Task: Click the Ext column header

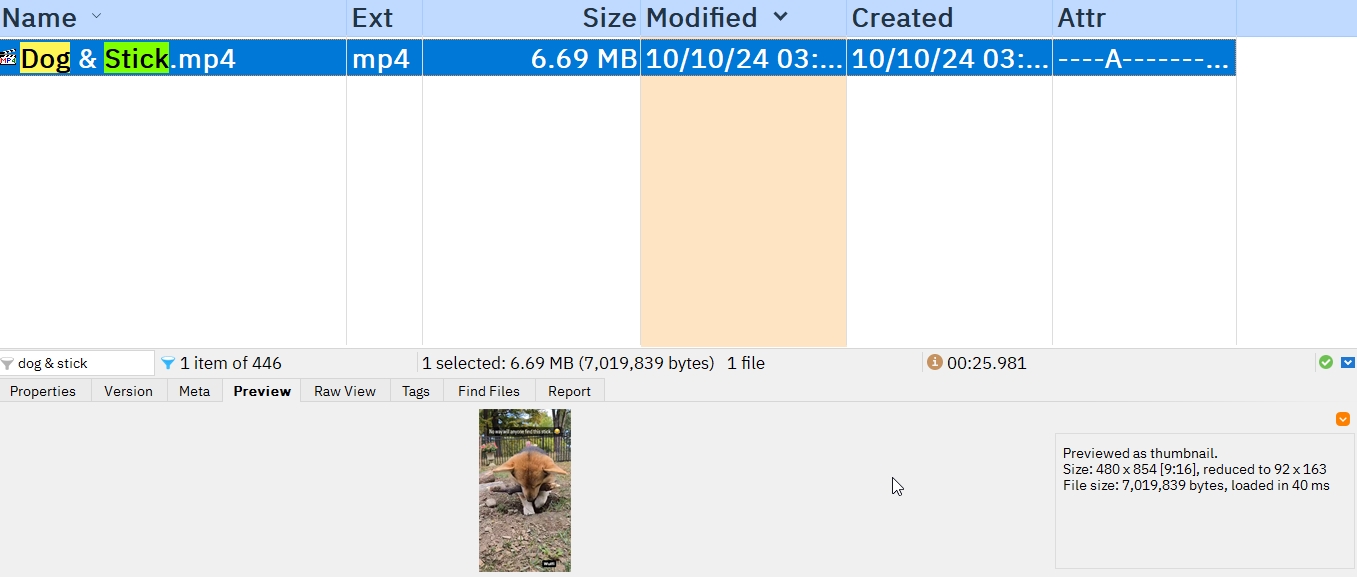Action: 373,18
